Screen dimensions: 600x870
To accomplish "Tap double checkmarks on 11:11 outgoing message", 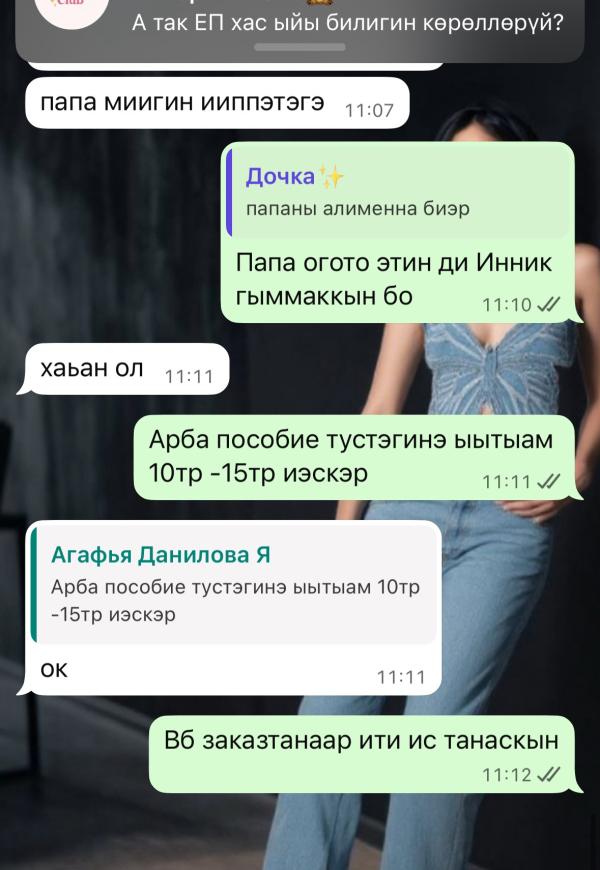I will pyautogui.click(x=549, y=481).
